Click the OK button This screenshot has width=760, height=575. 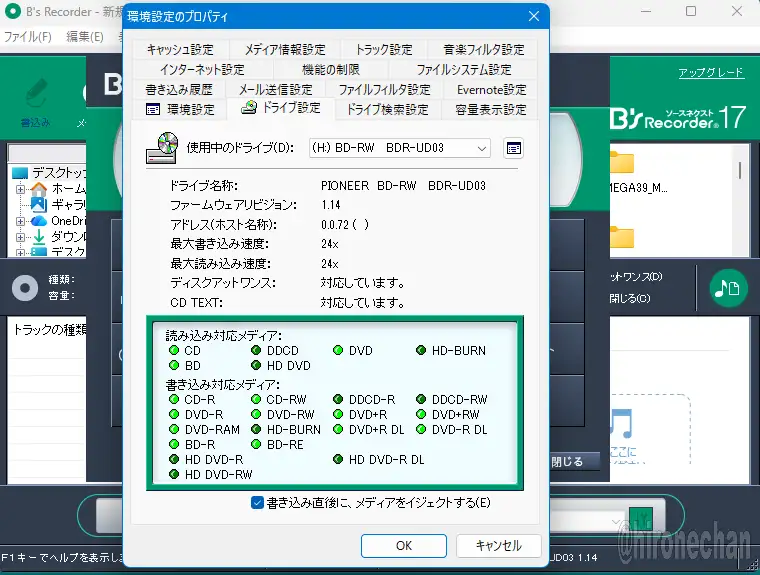click(403, 546)
